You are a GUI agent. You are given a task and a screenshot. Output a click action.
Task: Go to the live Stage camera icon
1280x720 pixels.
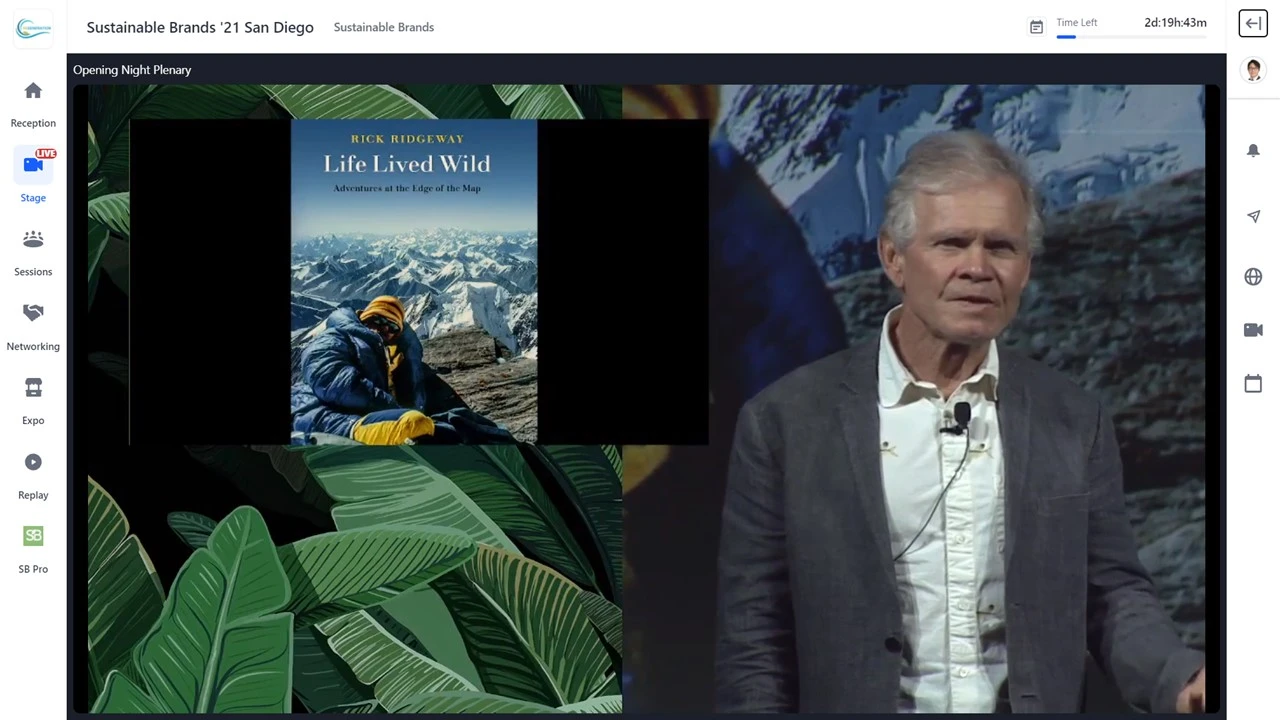tap(33, 164)
